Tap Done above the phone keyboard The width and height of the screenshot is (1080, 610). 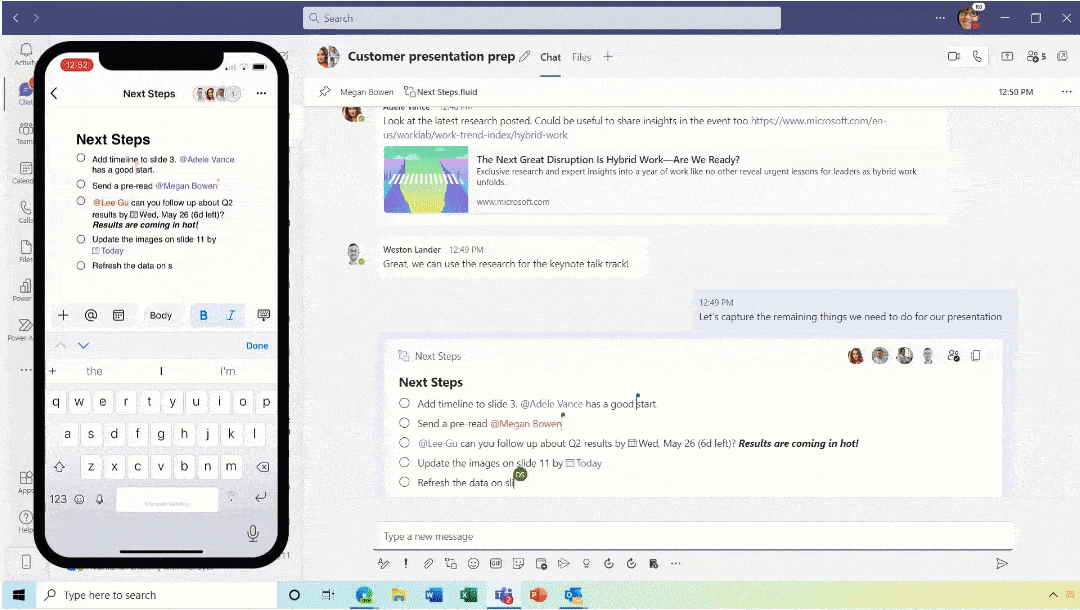click(257, 345)
